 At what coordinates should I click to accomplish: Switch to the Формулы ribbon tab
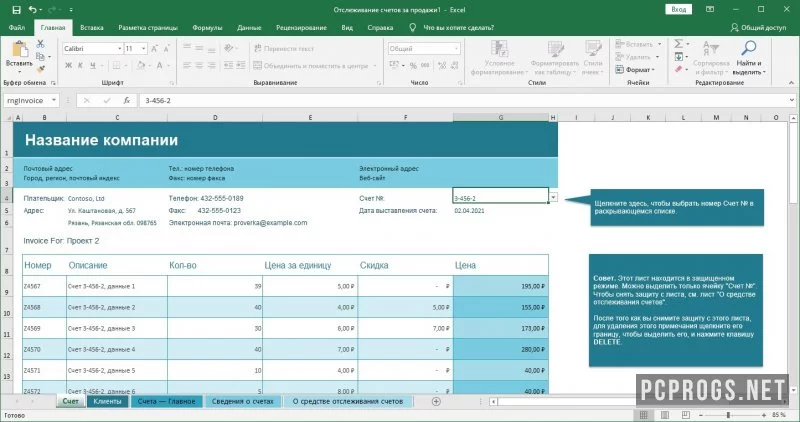point(207,28)
